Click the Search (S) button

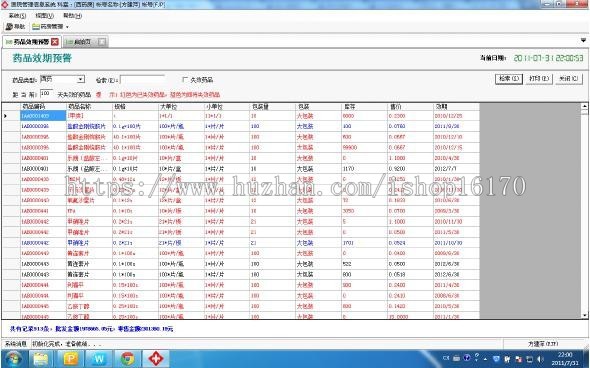(509, 79)
